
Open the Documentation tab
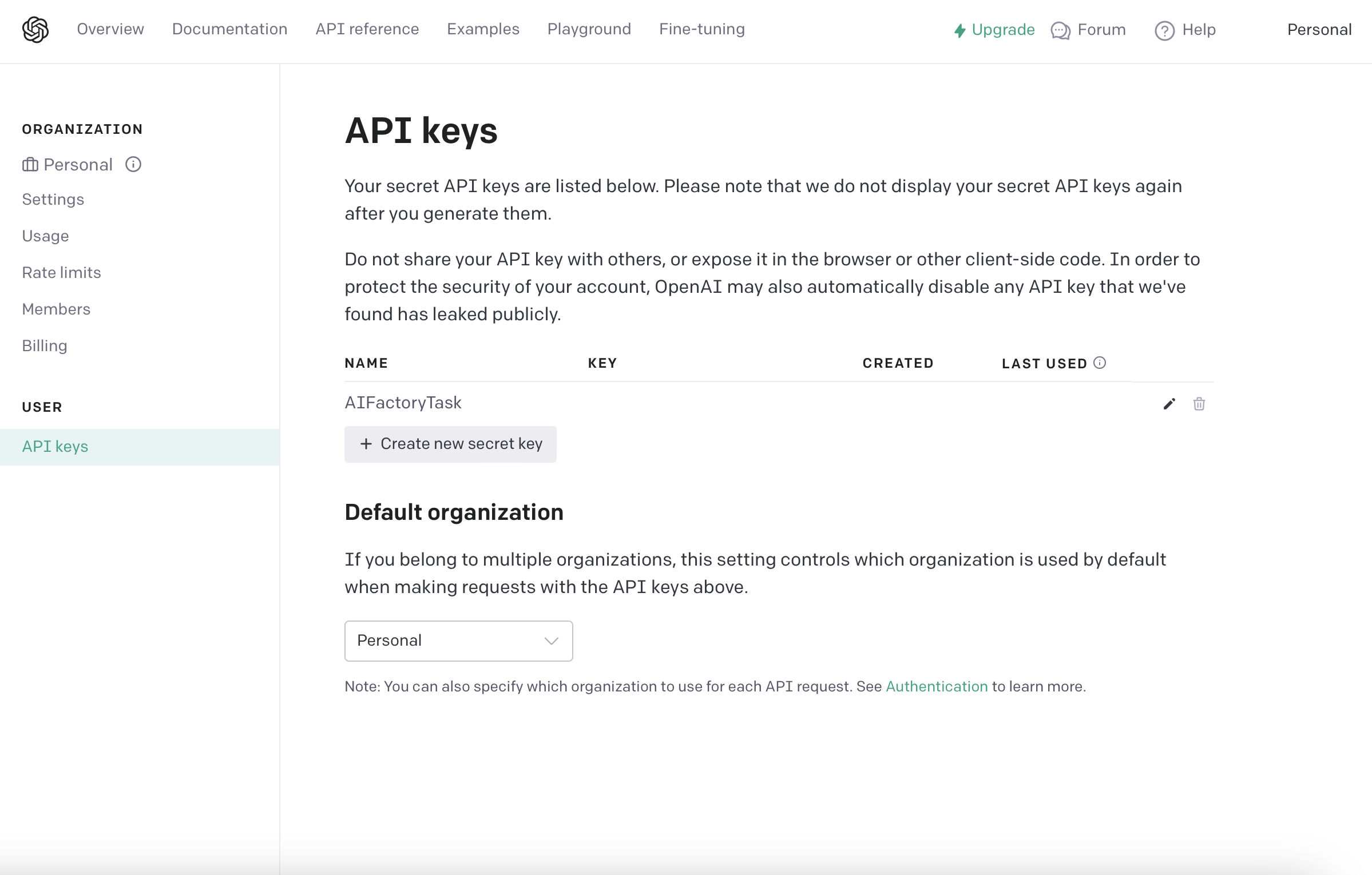230,29
